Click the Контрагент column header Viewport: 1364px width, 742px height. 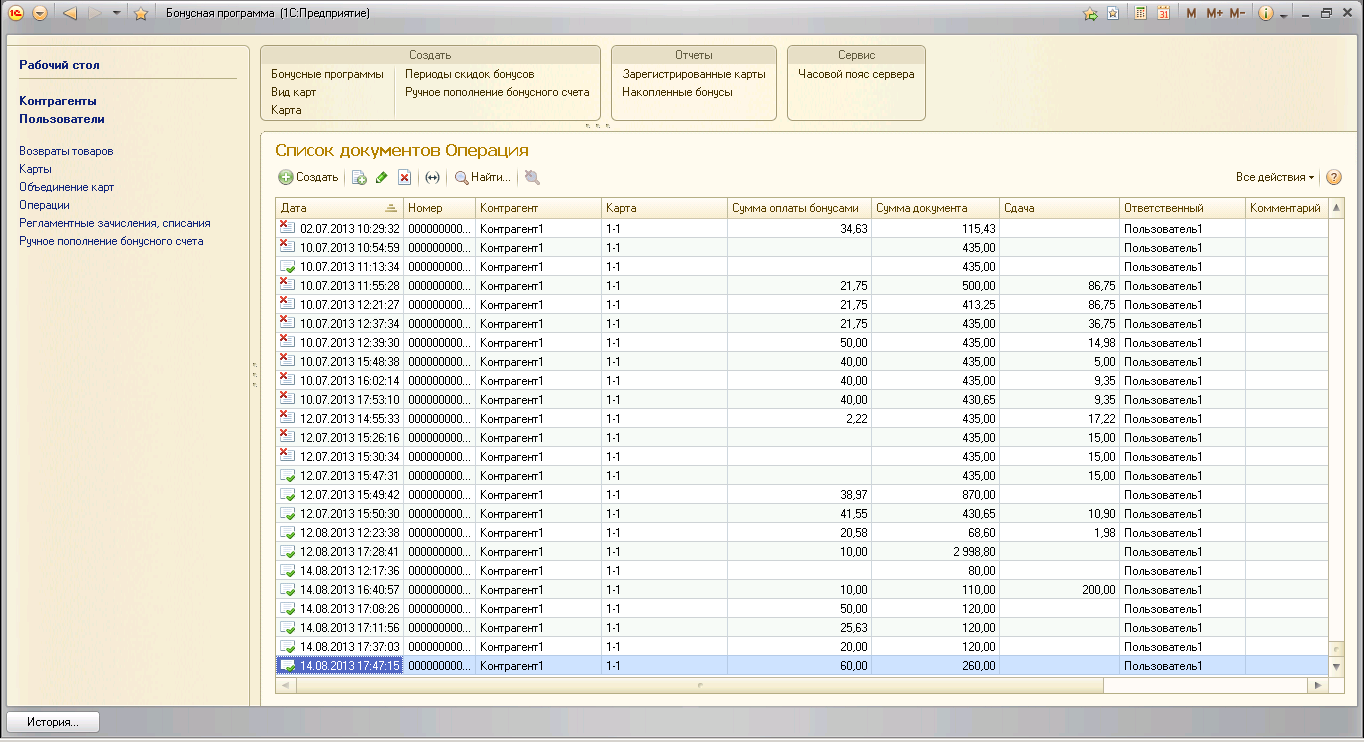538,208
